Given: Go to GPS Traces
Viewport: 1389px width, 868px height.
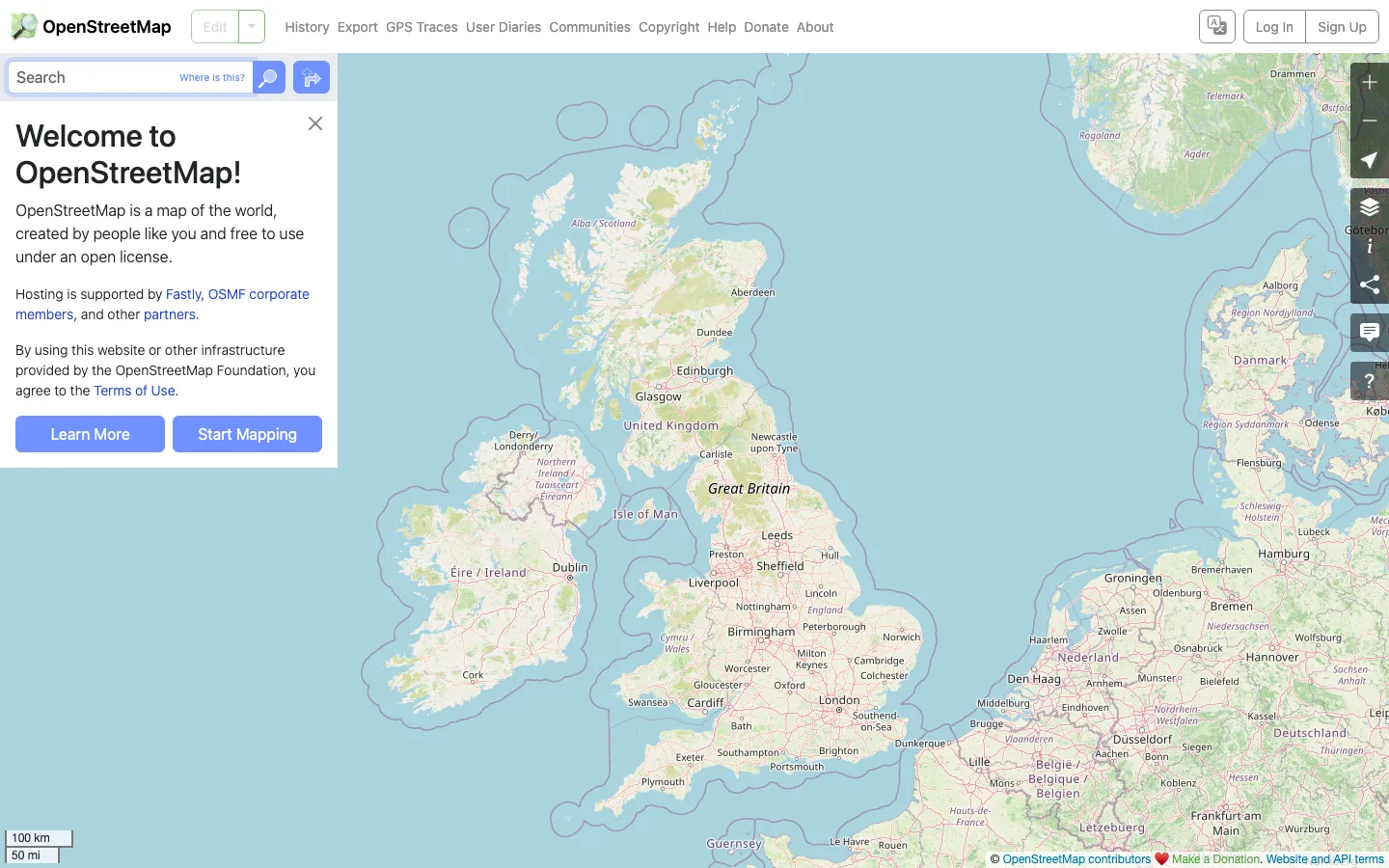Looking at the screenshot, I should point(422,27).
